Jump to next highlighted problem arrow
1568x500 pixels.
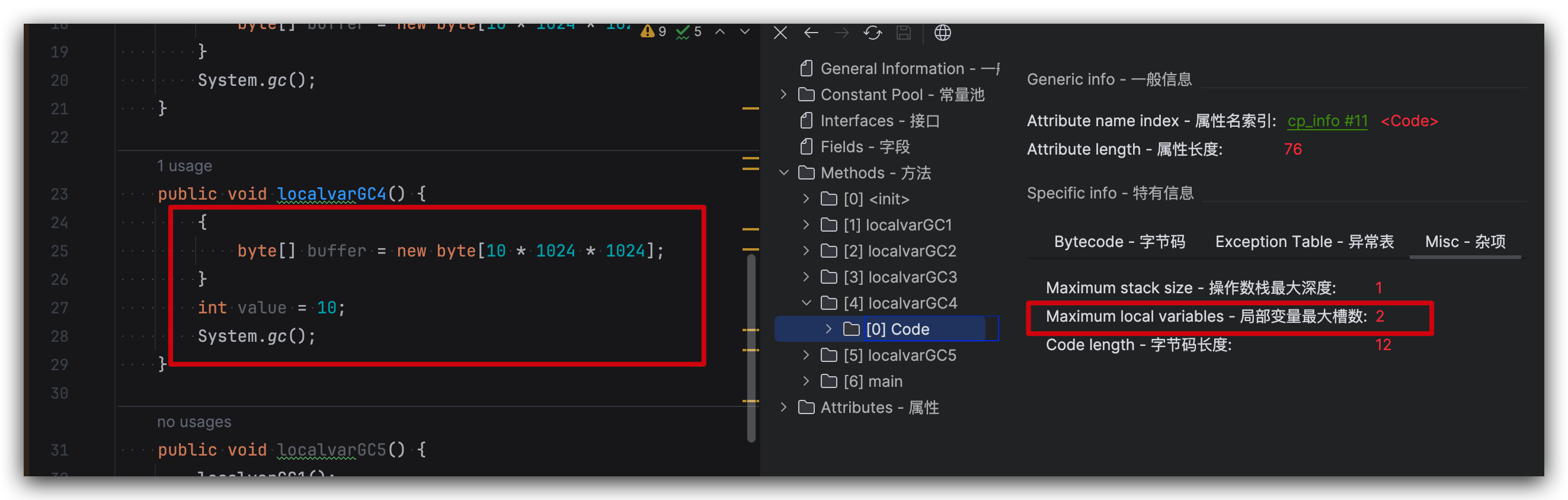pos(744,31)
